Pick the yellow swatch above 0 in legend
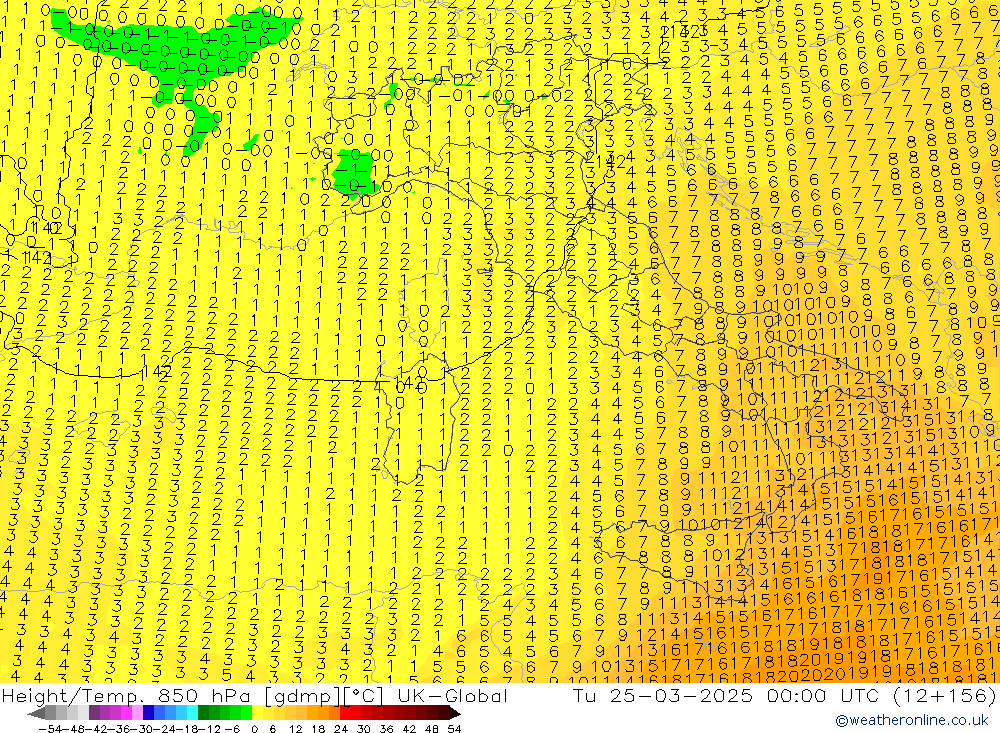Screen dimensions: 1000x733 (258, 713)
